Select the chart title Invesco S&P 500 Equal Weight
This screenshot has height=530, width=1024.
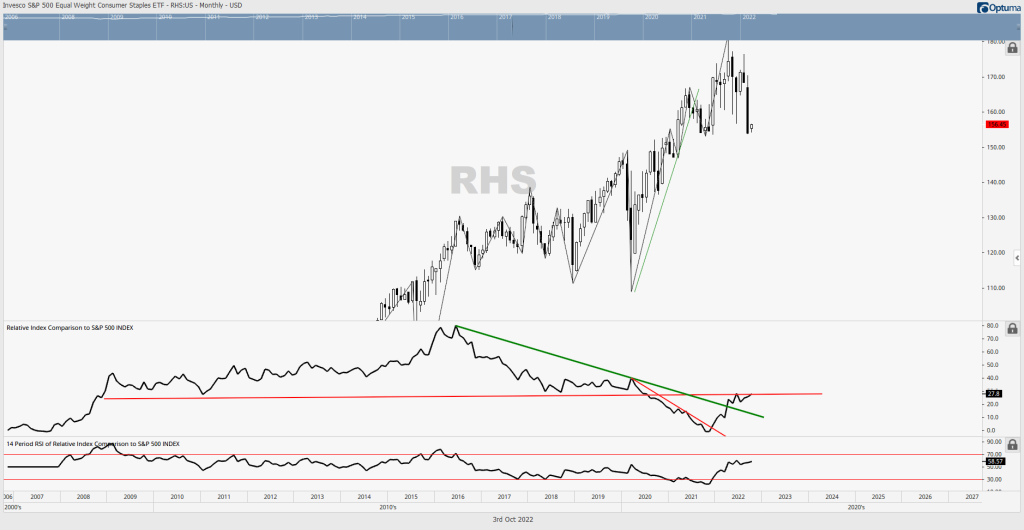coord(122,5)
